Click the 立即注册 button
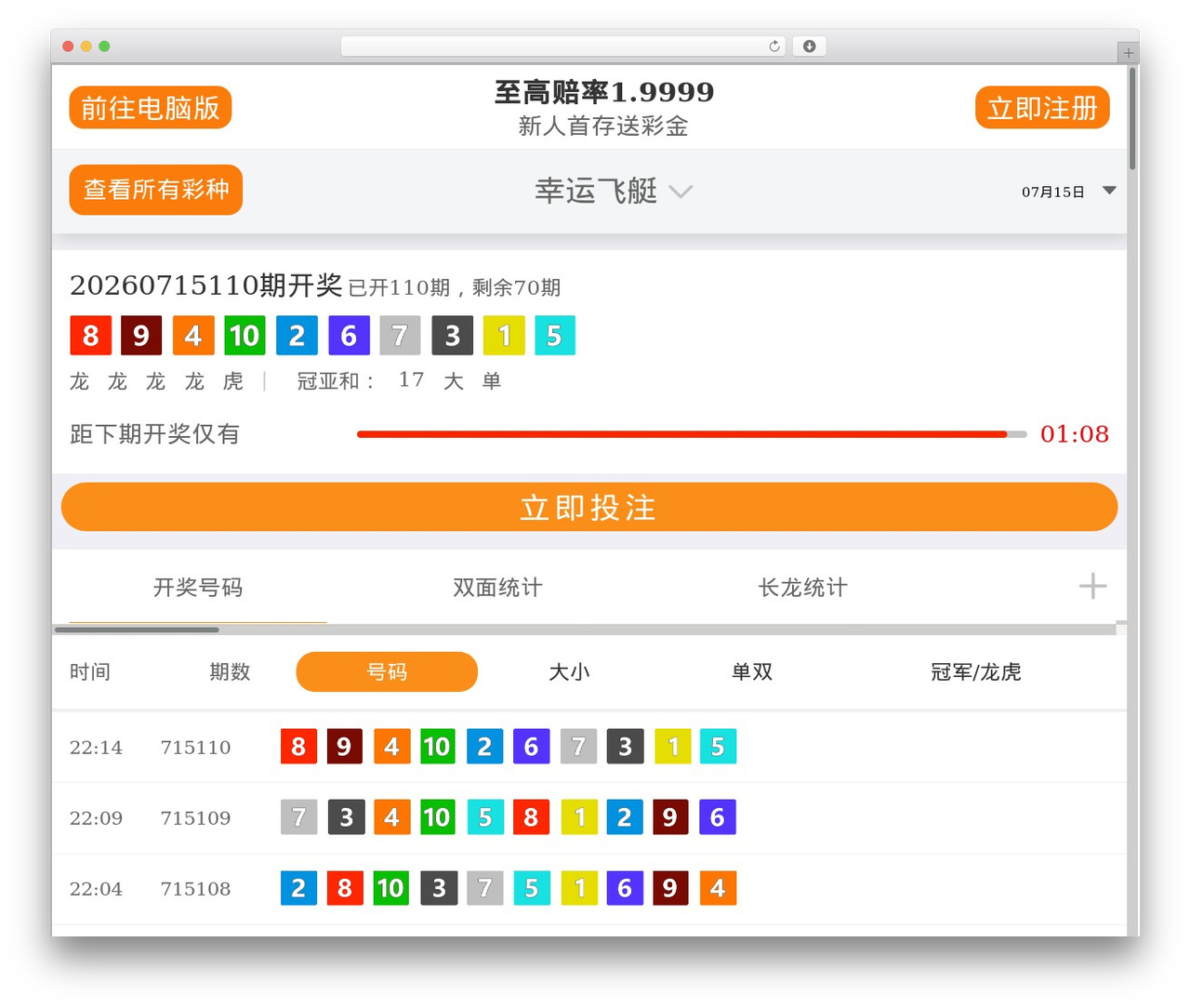Screen dimensions: 1190x1008 click(x=1042, y=108)
